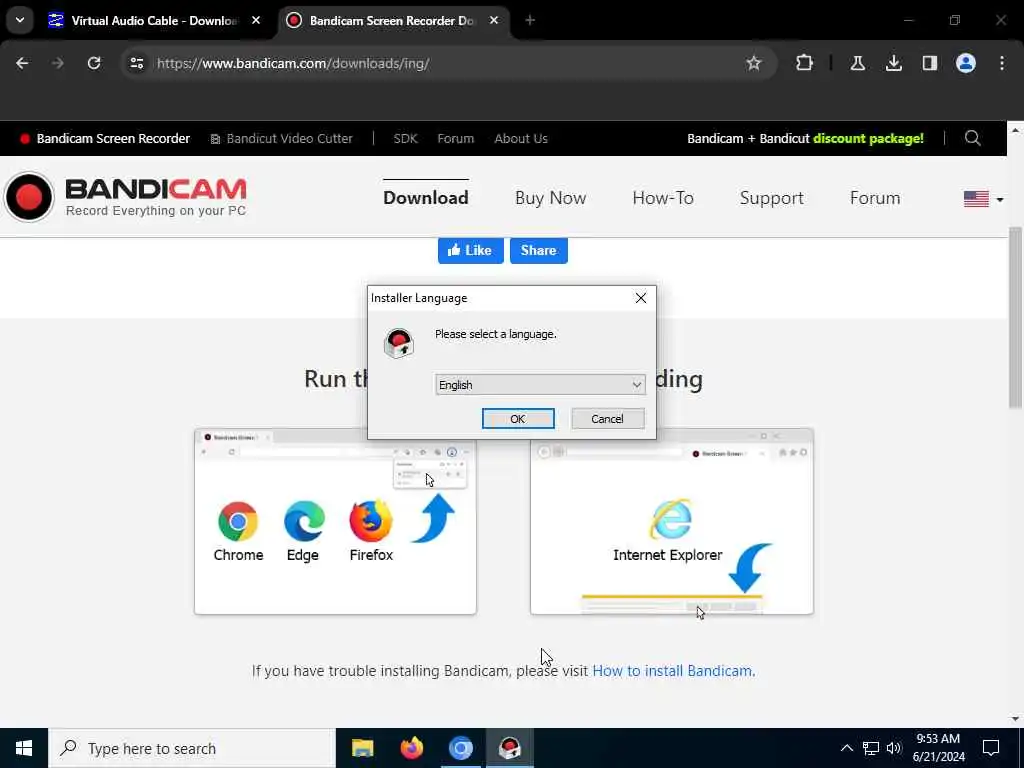Switch to Chrome in the taskbar
This screenshot has height=768, width=1024.
[460, 748]
